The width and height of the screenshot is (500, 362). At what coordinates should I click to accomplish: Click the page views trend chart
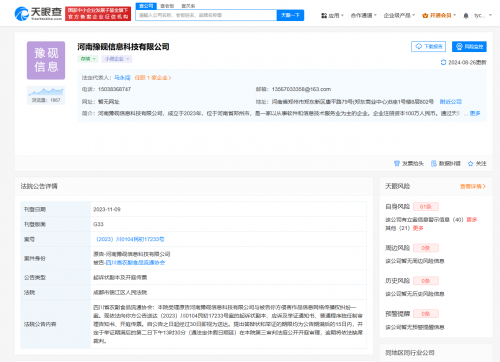[x=46, y=91]
